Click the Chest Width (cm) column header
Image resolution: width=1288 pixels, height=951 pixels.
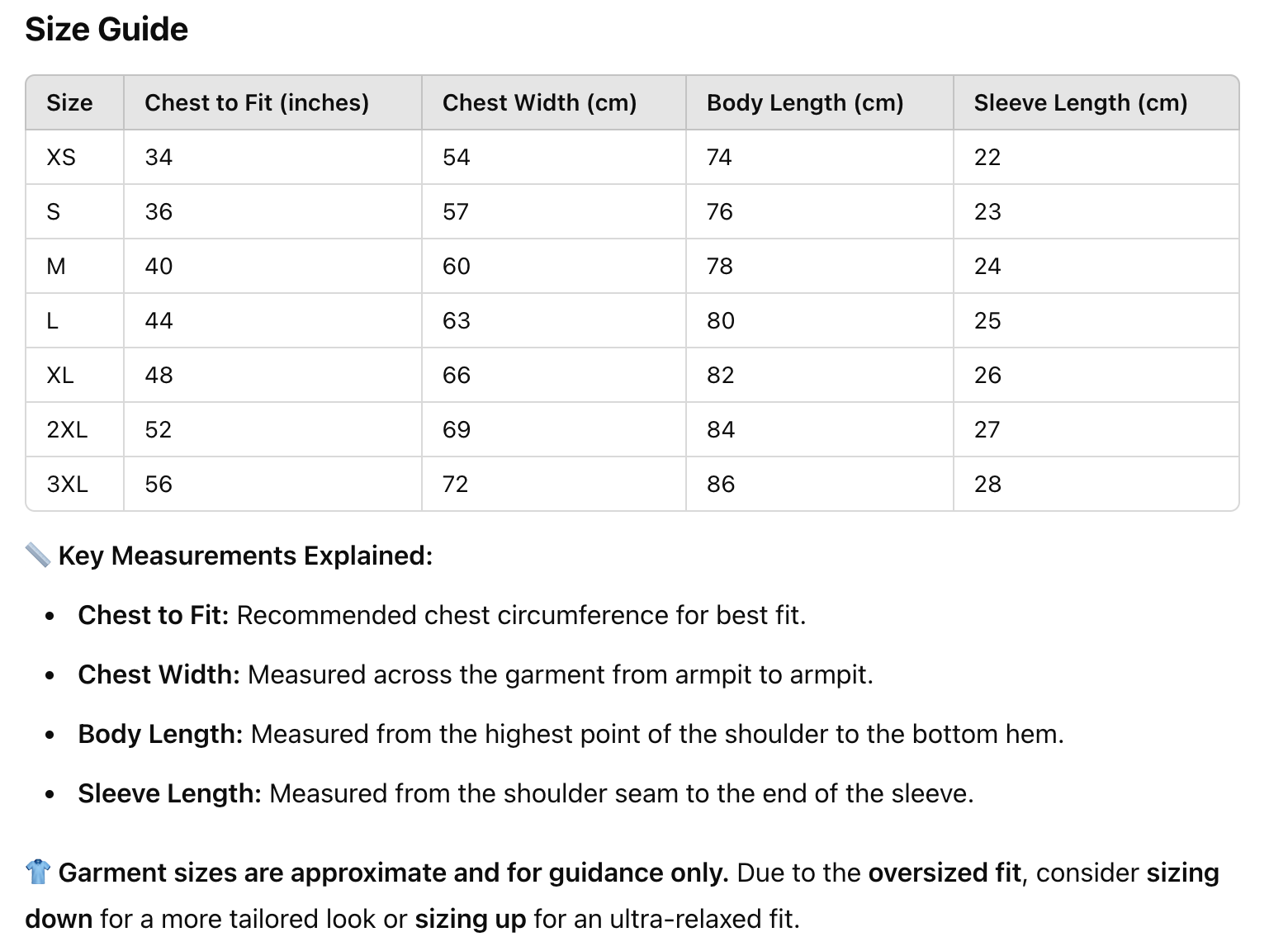(x=539, y=103)
